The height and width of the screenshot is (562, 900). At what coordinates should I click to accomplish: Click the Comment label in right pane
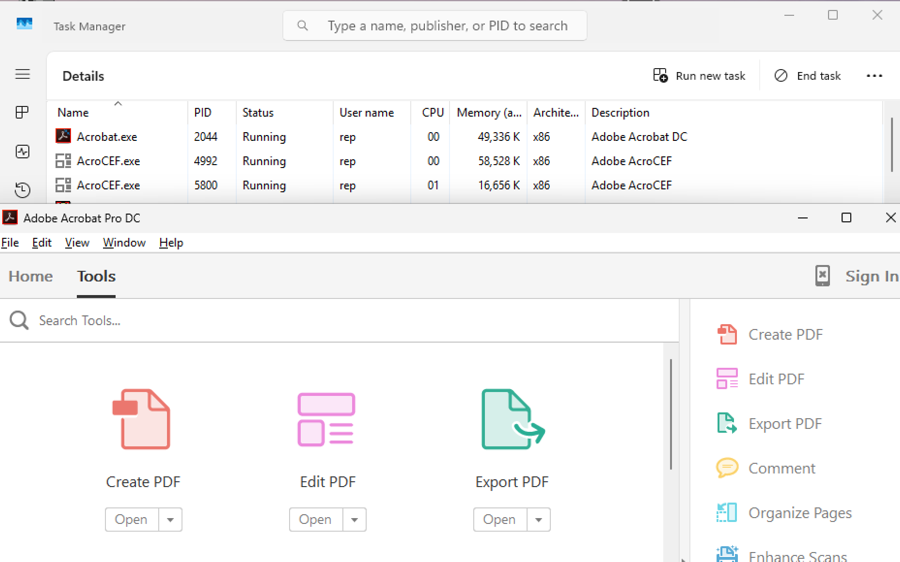[782, 468]
